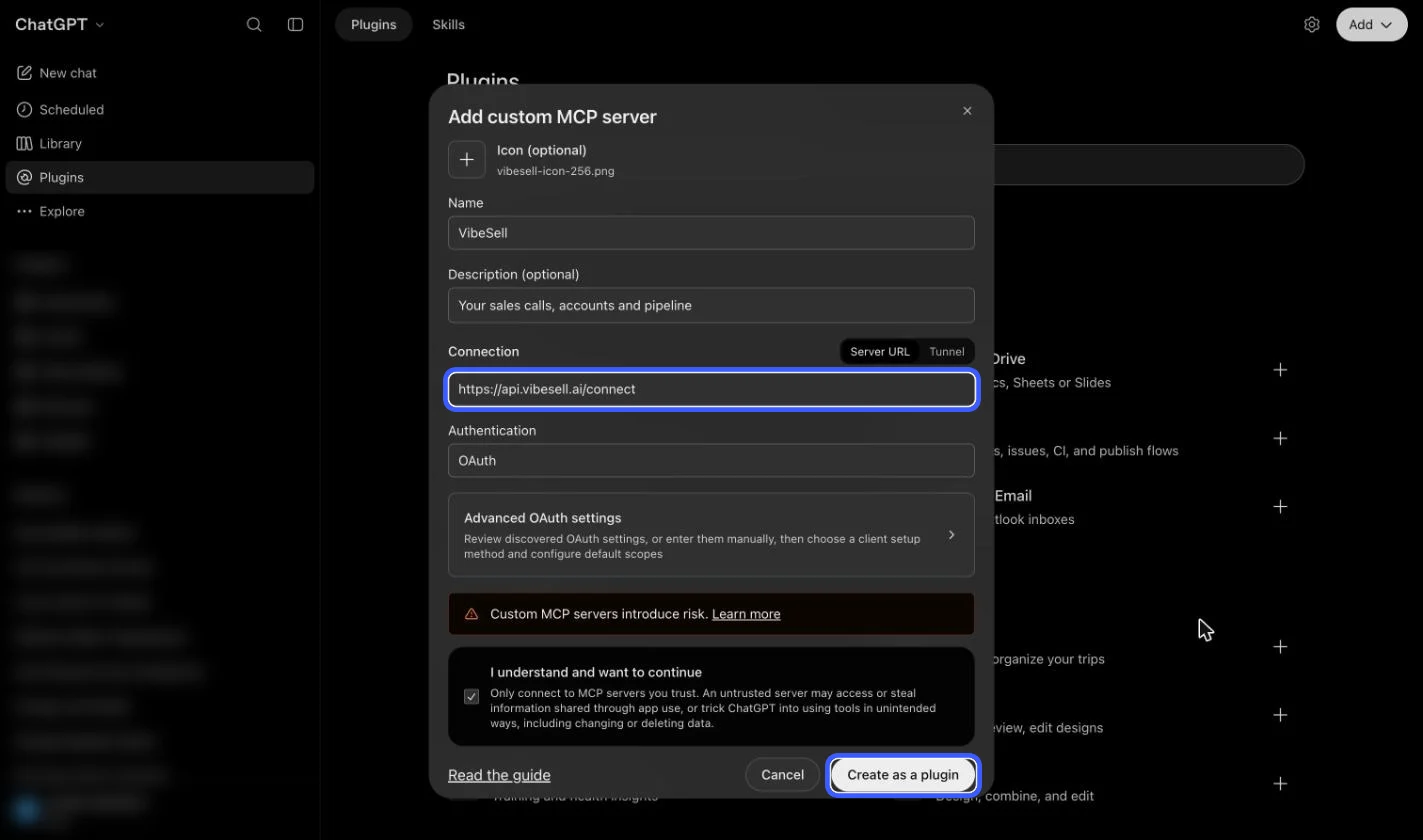Click Create as a plugin
This screenshot has width=1423, height=840.
pos(903,775)
